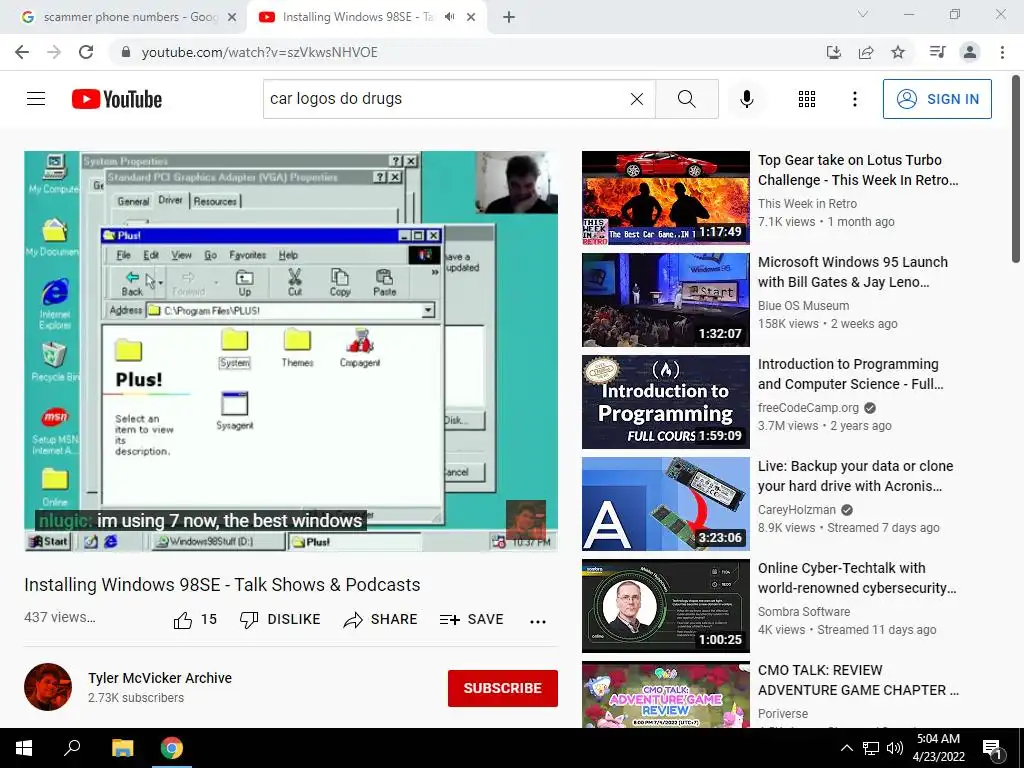The image size is (1024, 768).
Task: Share this page from address bar
Action: [x=866, y=52]
